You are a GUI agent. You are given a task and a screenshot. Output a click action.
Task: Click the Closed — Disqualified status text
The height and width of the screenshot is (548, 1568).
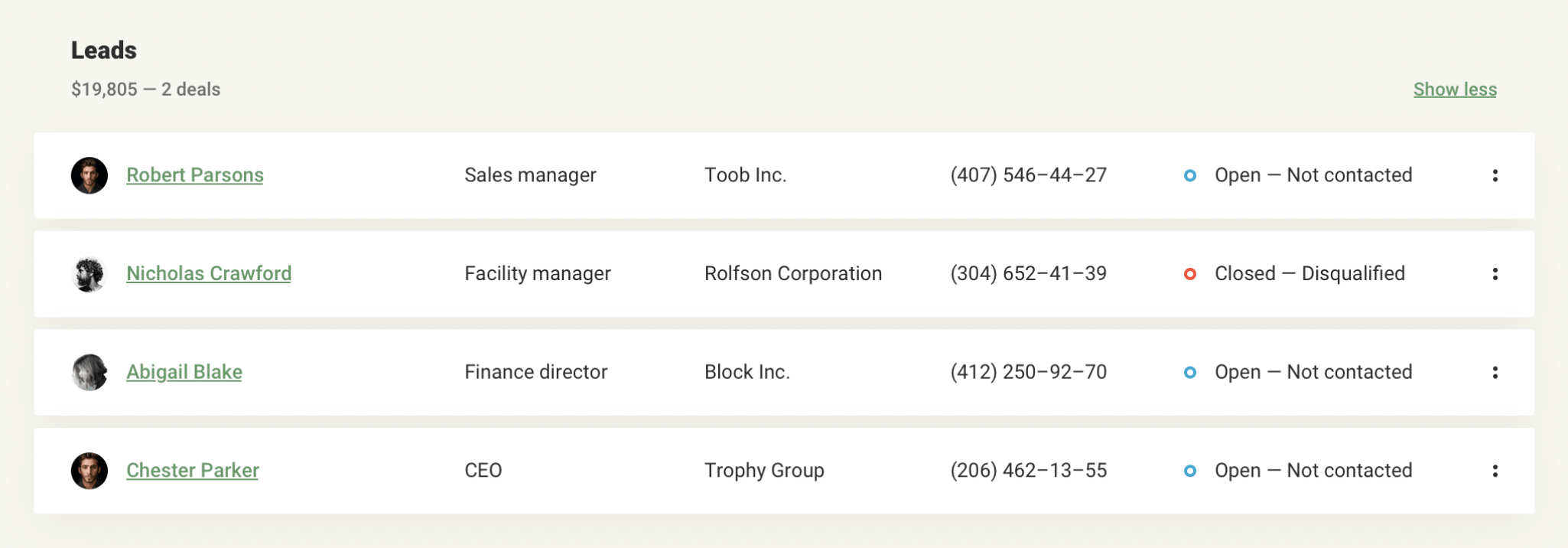click(x=1309, y=274)
